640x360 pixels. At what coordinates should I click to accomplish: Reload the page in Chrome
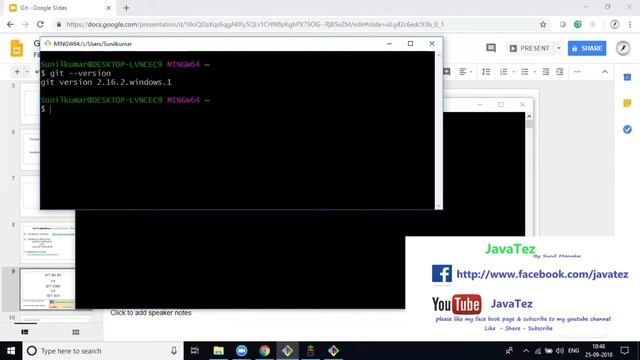tap(40, 24)
